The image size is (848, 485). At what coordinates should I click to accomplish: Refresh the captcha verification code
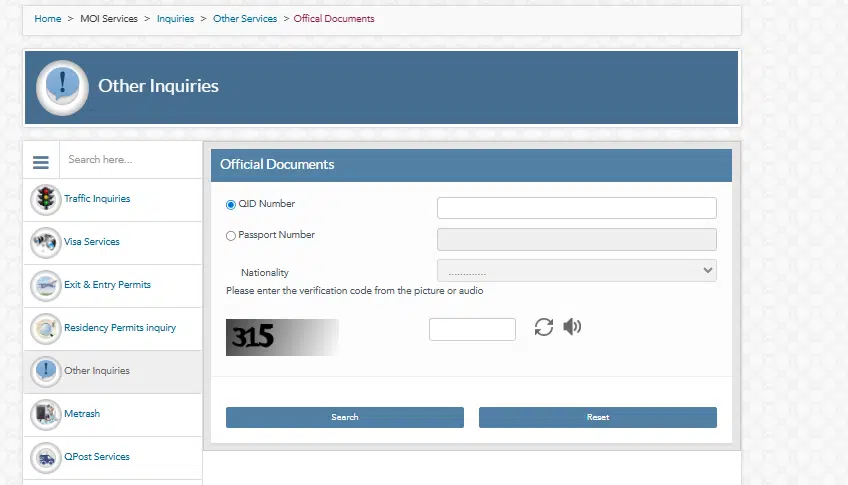(544, 327)
